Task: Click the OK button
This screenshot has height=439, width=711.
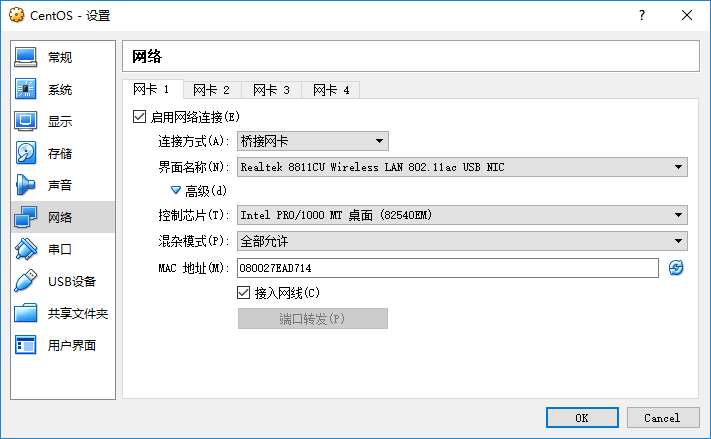Action: (x=581, y=417)
